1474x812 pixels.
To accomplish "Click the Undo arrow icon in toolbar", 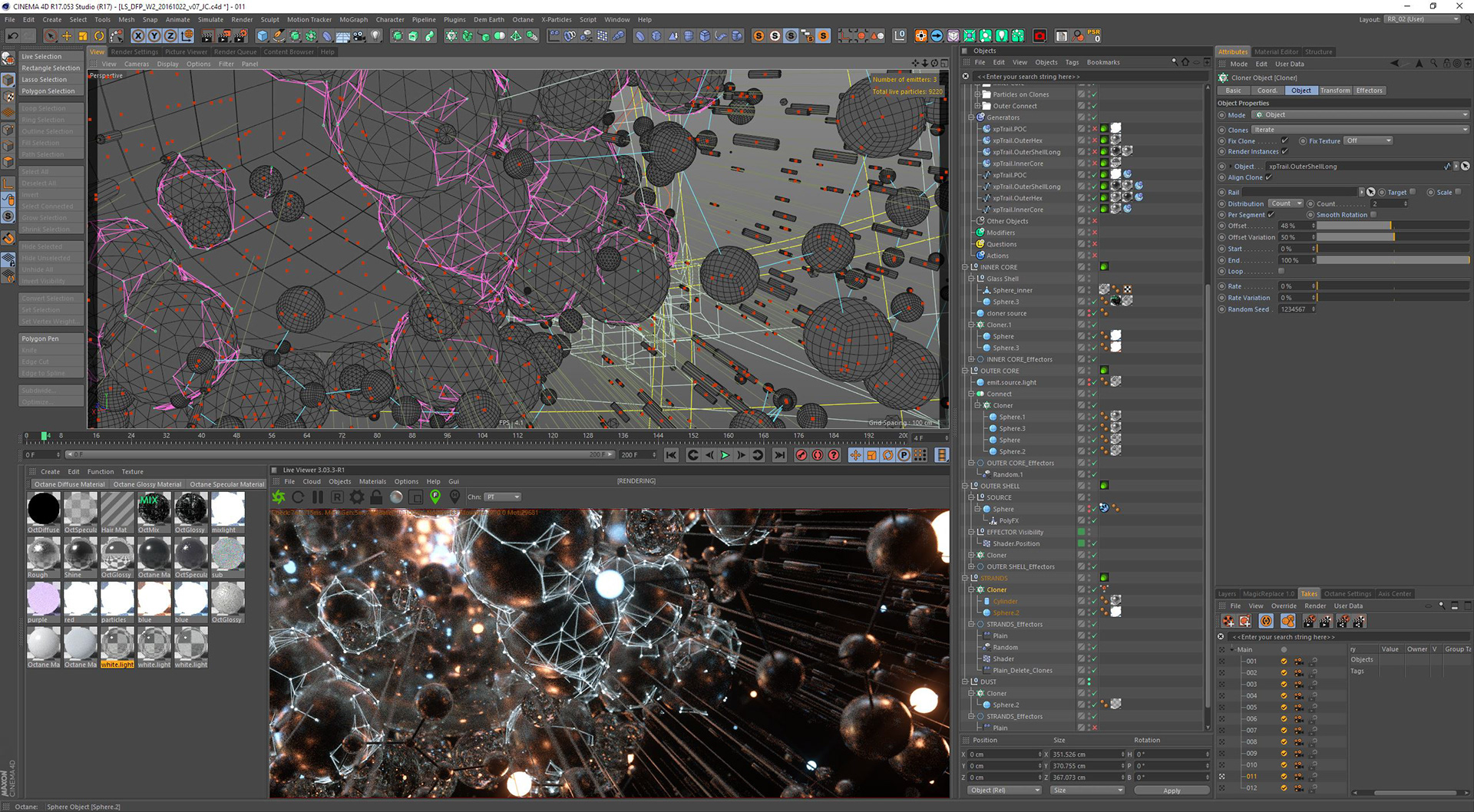I will [12, 35].
